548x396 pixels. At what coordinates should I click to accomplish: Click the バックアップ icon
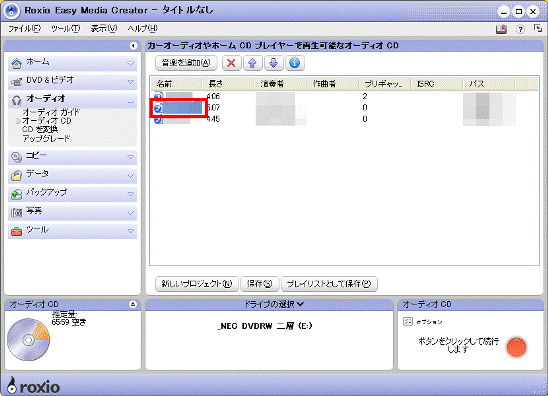point(16,194)
